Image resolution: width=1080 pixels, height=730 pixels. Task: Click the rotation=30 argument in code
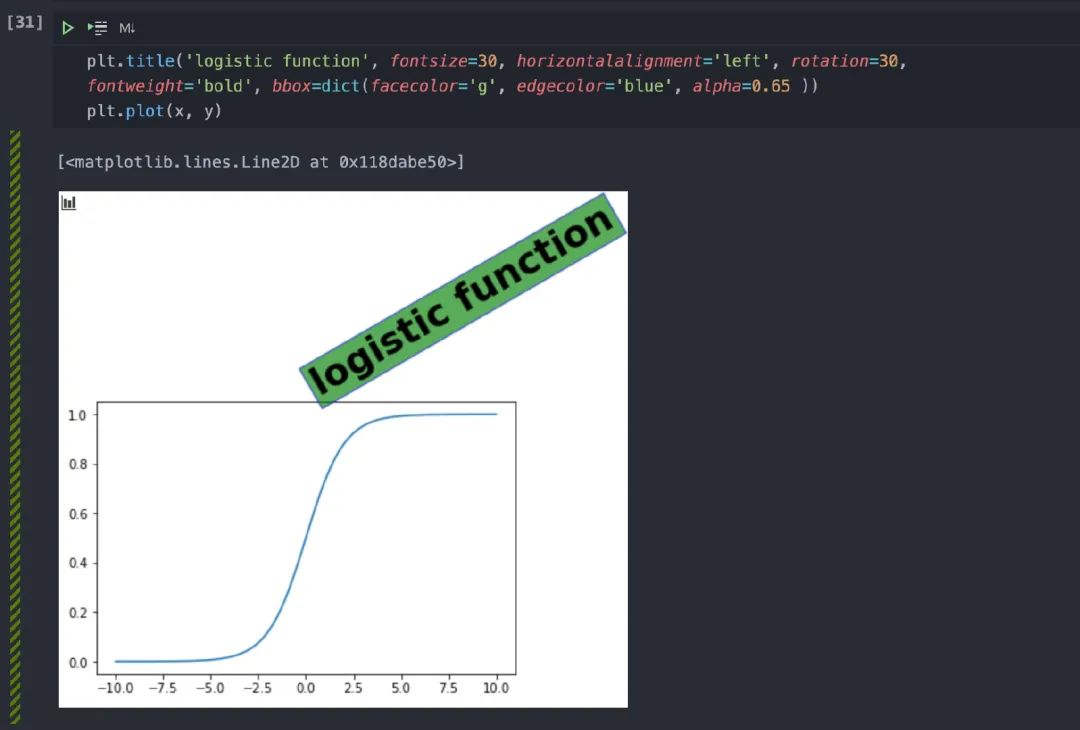(x=844, y=61)
